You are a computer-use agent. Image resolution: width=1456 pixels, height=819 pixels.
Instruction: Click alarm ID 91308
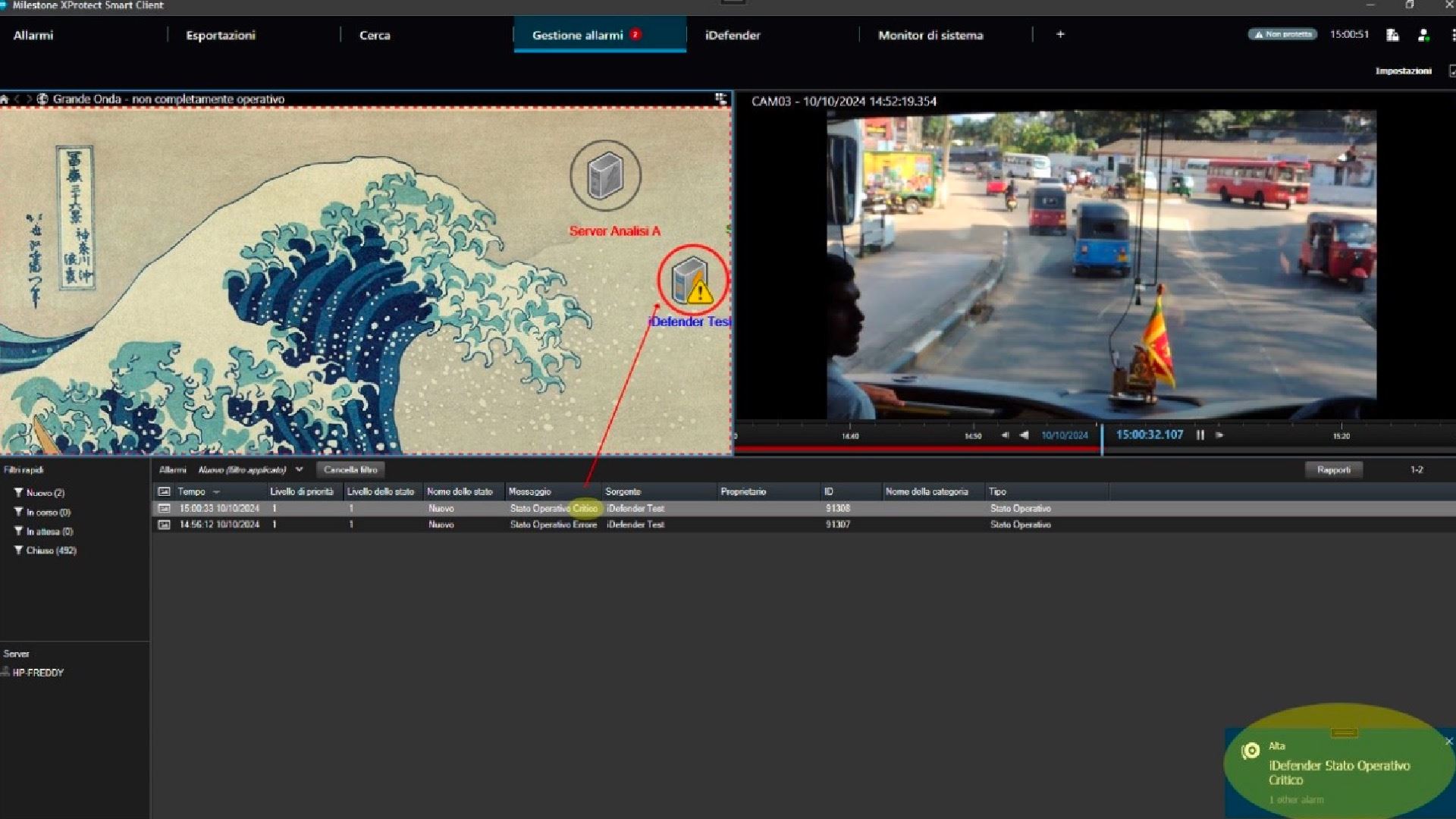(838, 509)
